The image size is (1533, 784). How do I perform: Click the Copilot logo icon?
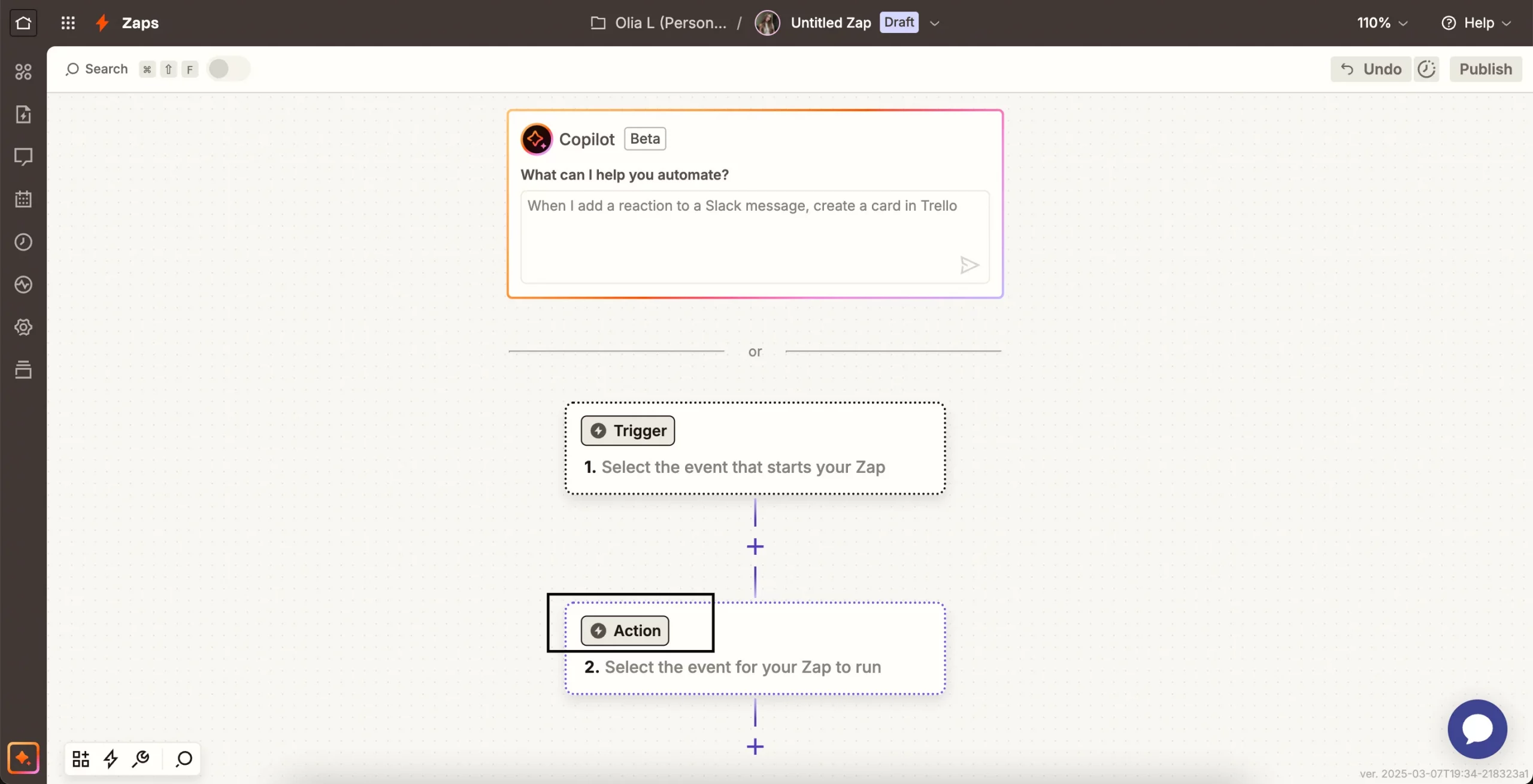point(537,139)
